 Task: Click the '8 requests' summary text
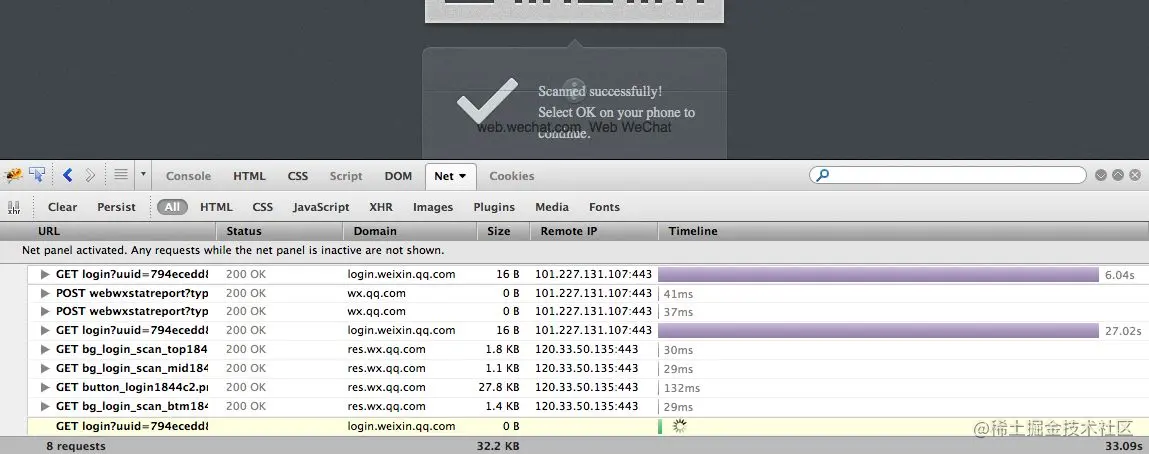tap(75, 446)
